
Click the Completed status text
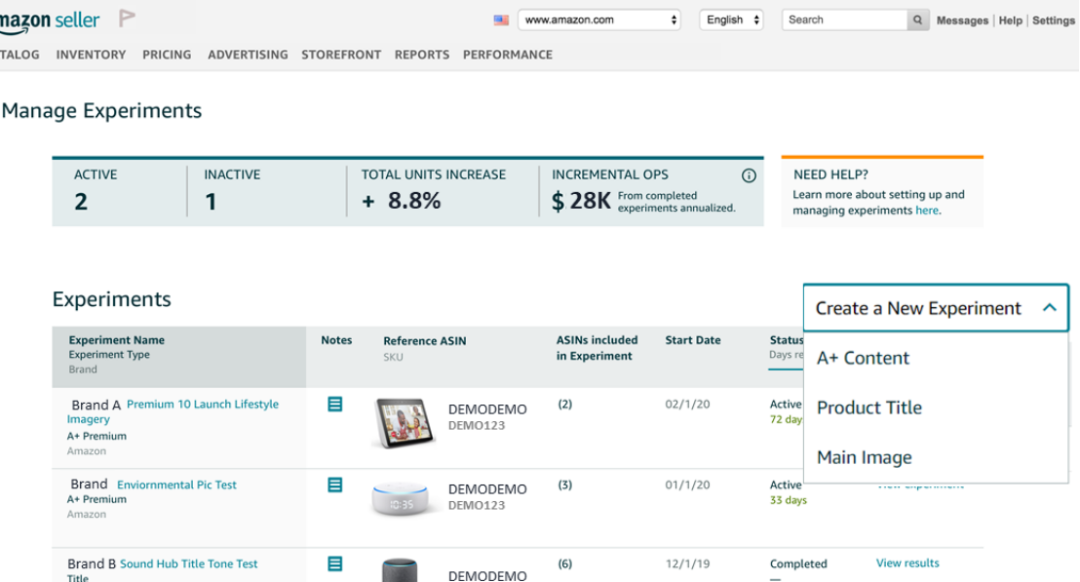[x=798, y=564]
